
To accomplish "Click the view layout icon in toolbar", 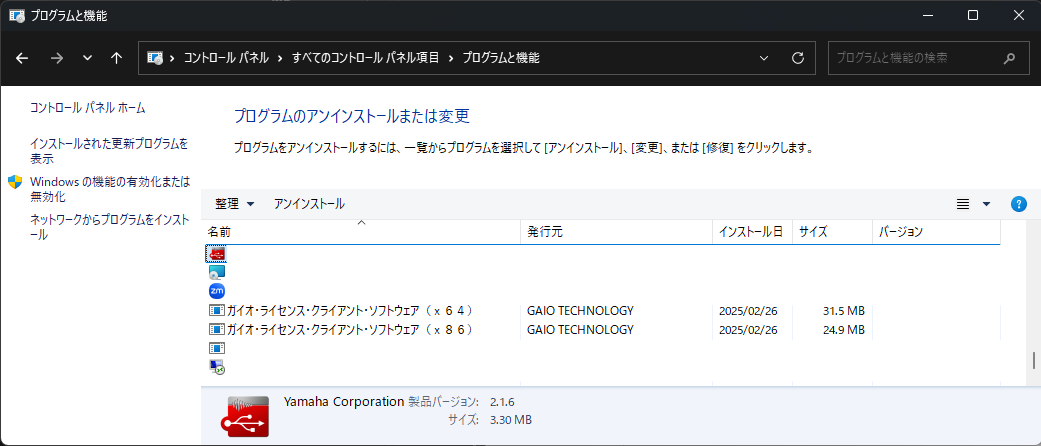I will tap(963, 204).
